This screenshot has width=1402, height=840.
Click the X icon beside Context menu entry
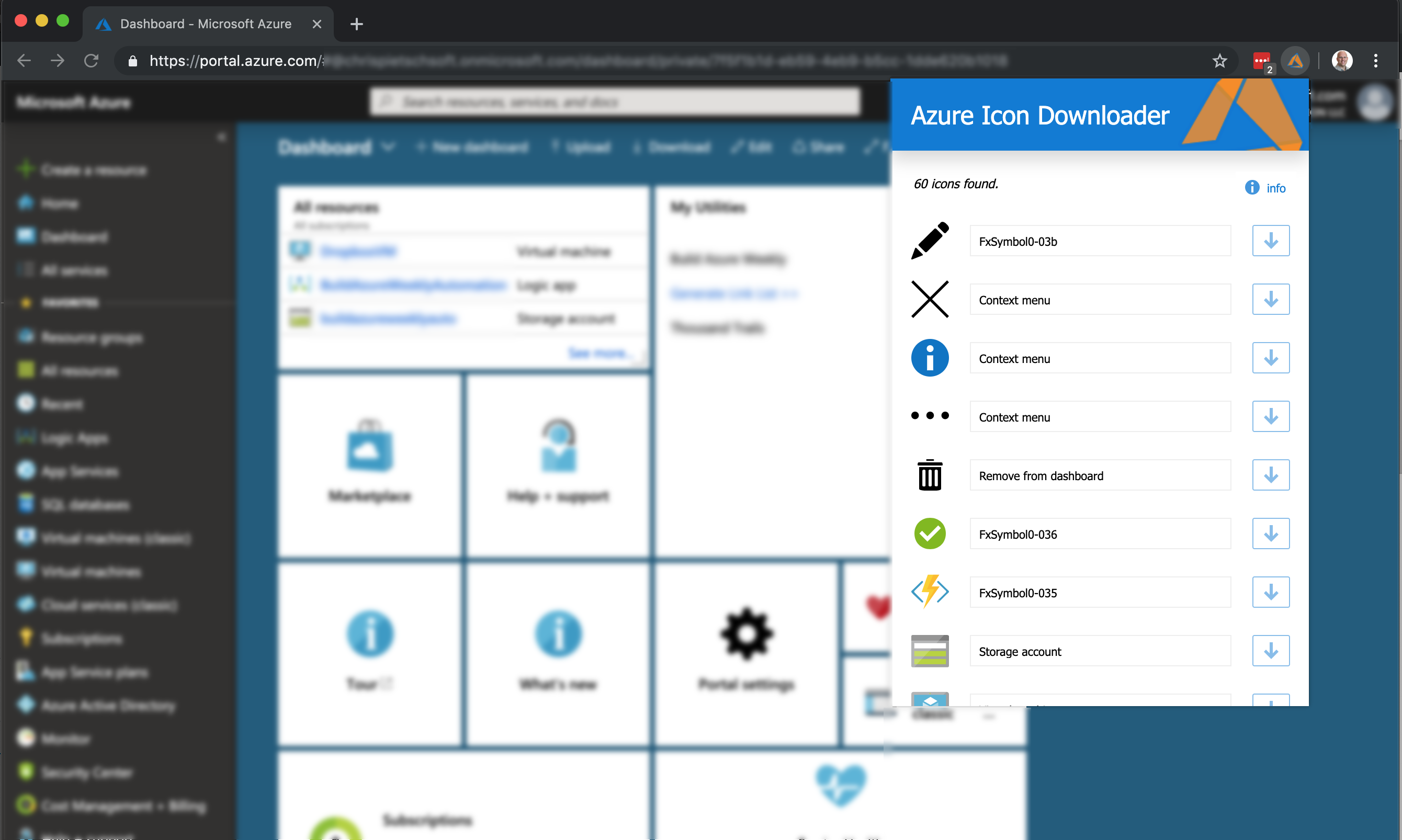[930, 299]
